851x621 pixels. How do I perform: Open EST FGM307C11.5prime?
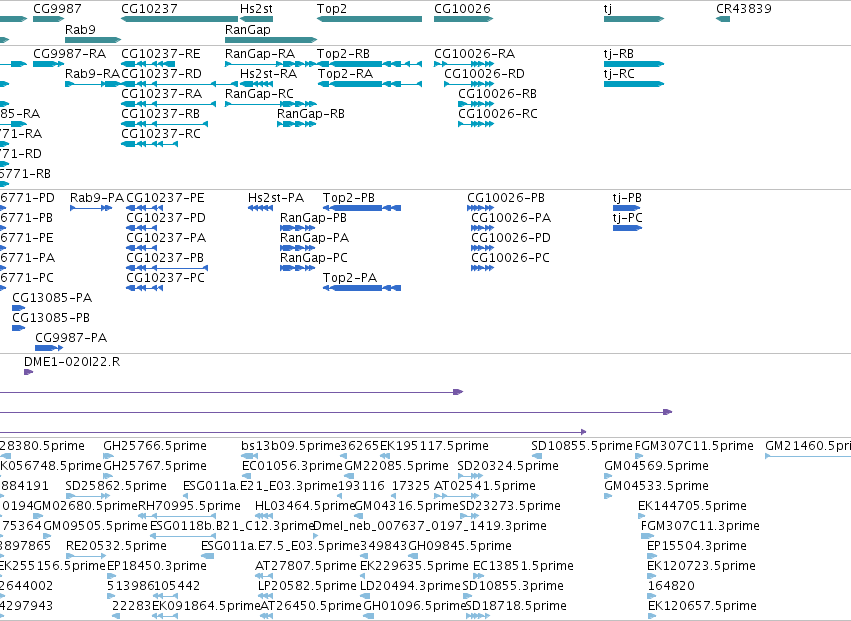pyautogui.click(x=694, y=446)
